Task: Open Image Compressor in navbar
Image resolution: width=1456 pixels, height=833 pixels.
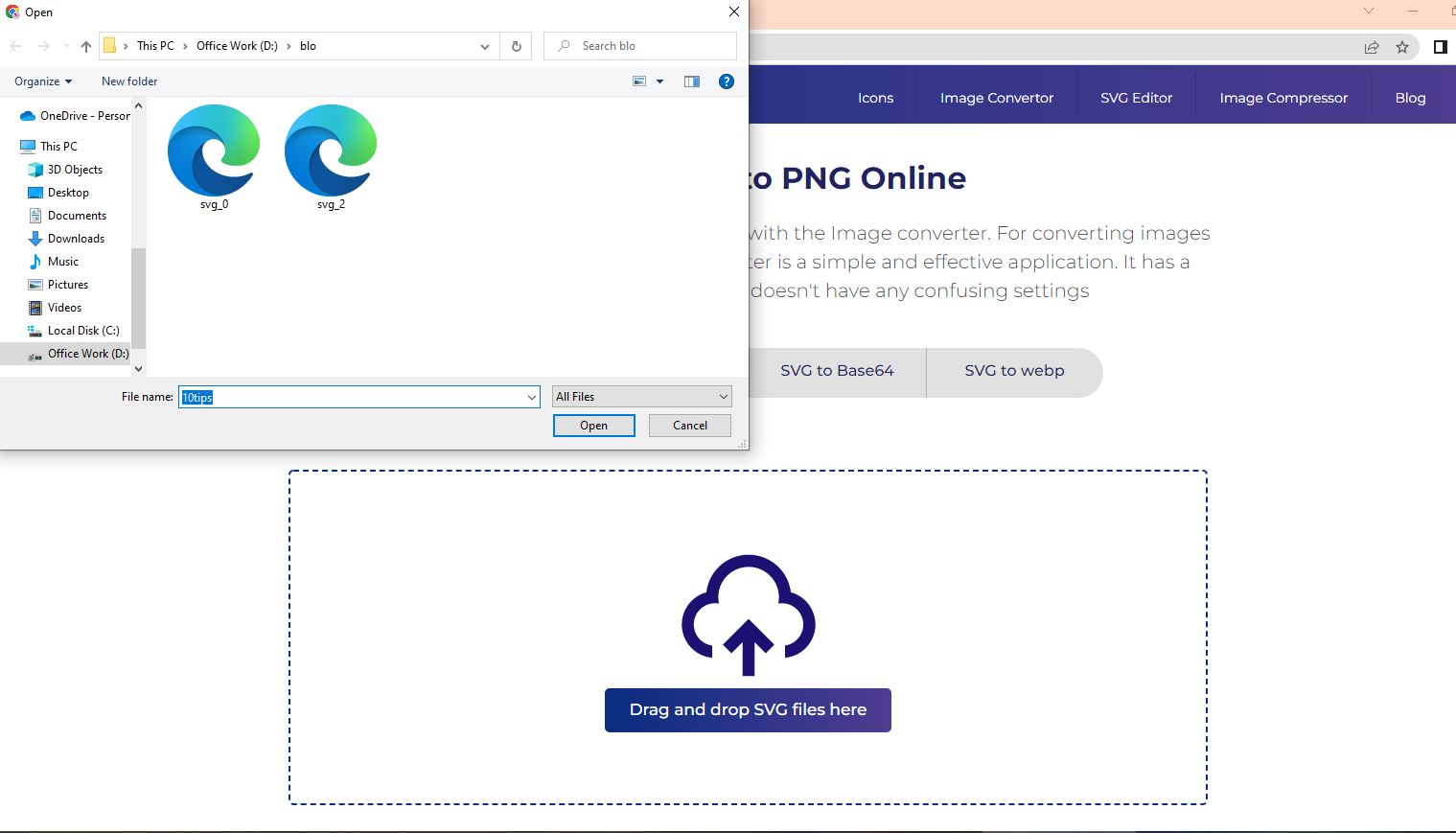Action: pos(1283,98)
